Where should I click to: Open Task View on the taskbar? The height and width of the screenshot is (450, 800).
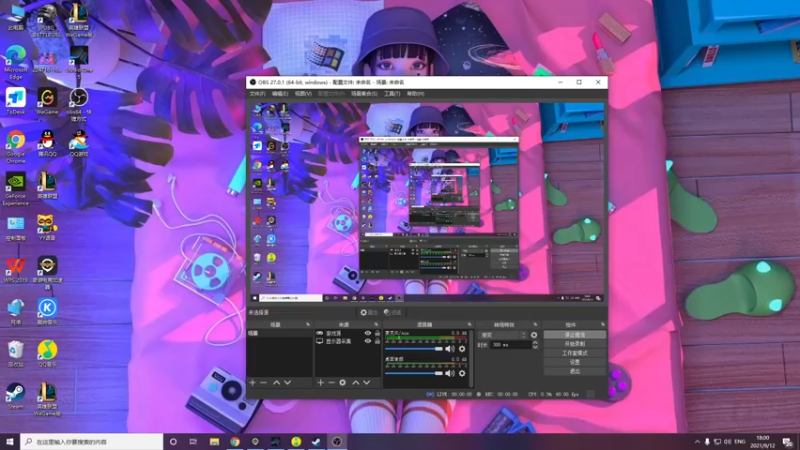(193, 441)
